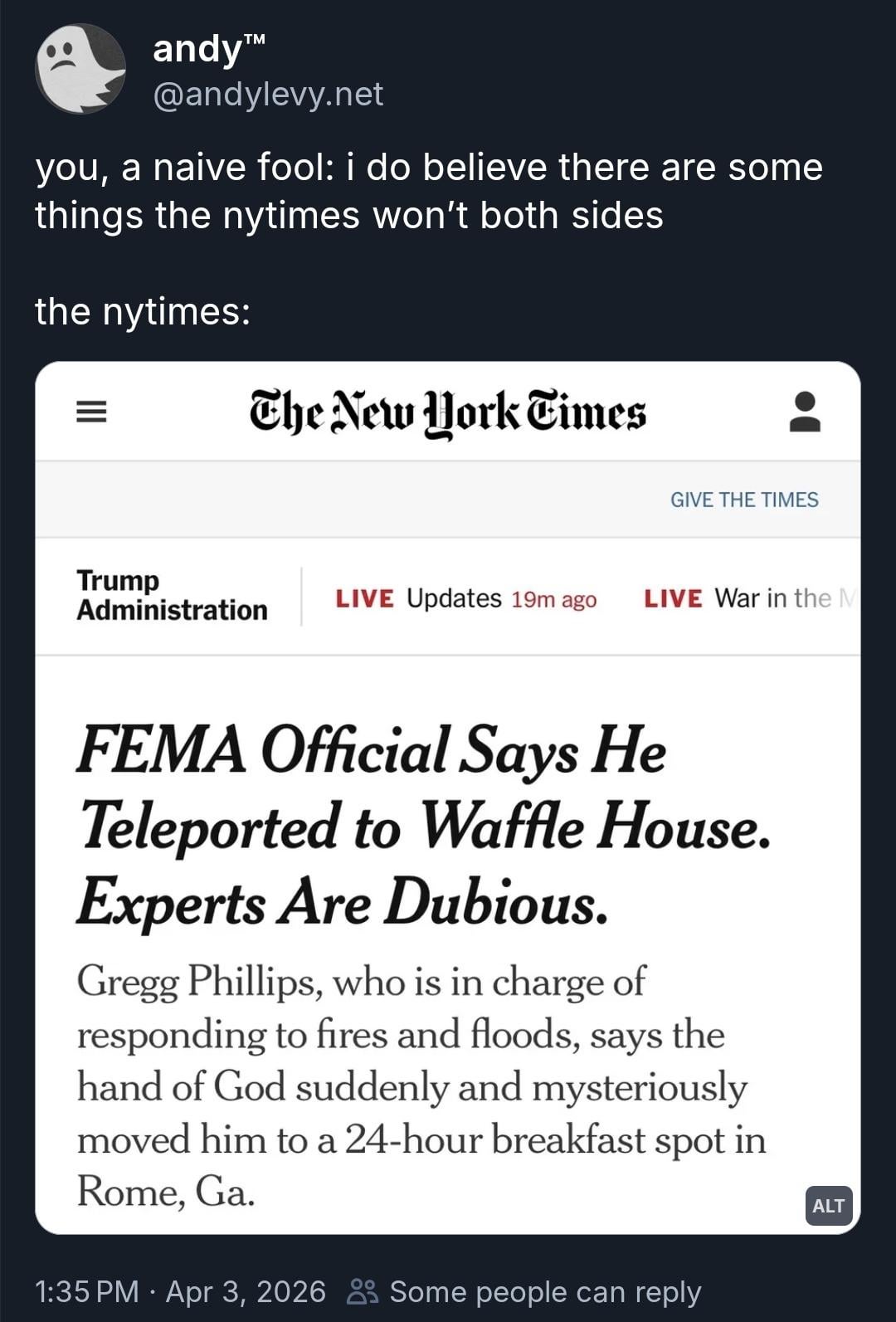Click the 'the nytimes:' line of the post
The height and width of the screenshot is (1322, 896).
pyautogui.click(x=143, y=311)
